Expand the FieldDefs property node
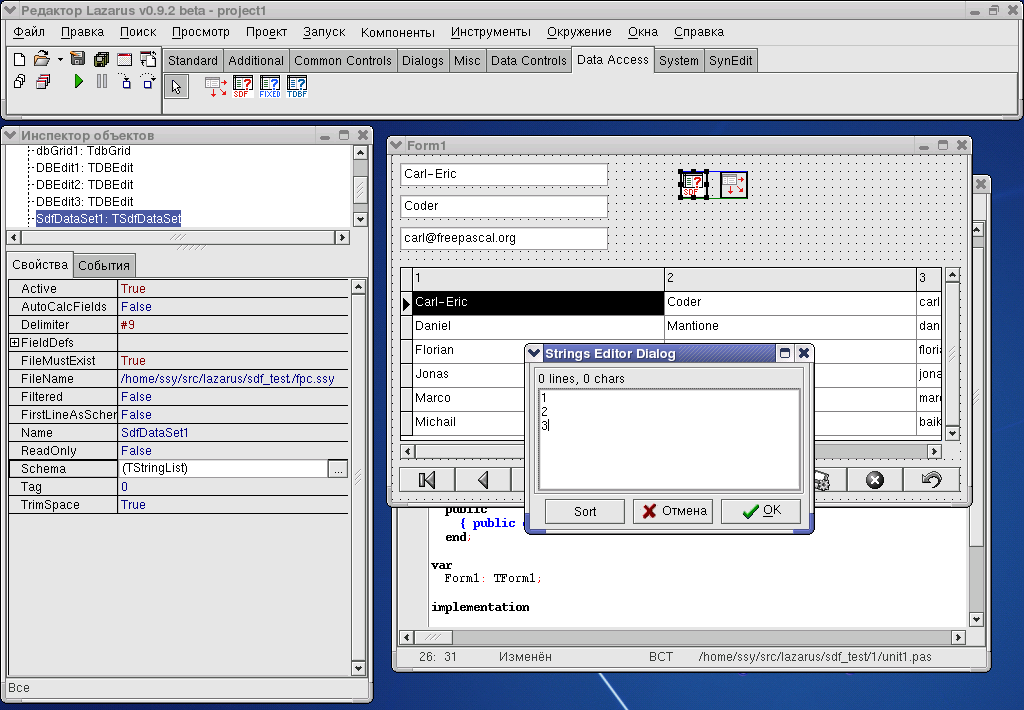This screenshot has width=1024, height=710. click(14, 343)
